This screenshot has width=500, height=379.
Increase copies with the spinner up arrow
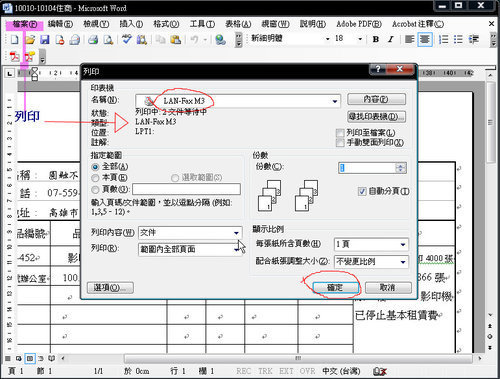[x=401, y=165]
